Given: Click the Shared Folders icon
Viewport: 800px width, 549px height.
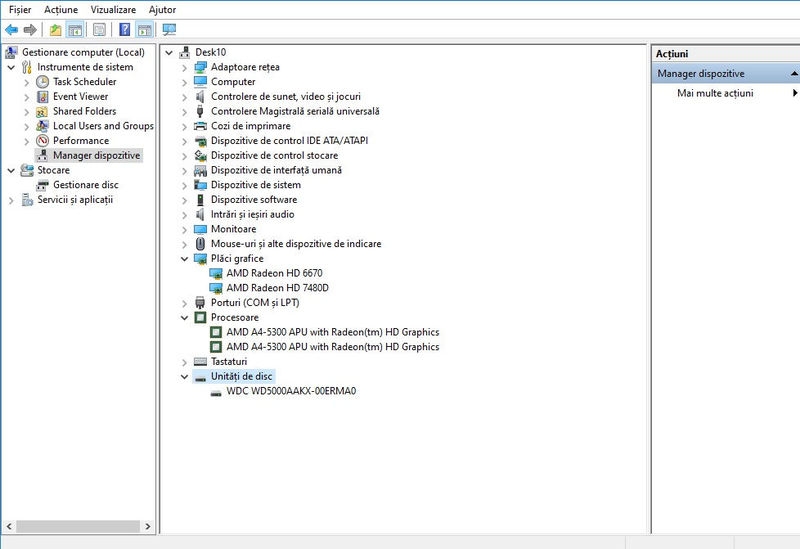Looking at the screenshot, I should pos(42,111).
